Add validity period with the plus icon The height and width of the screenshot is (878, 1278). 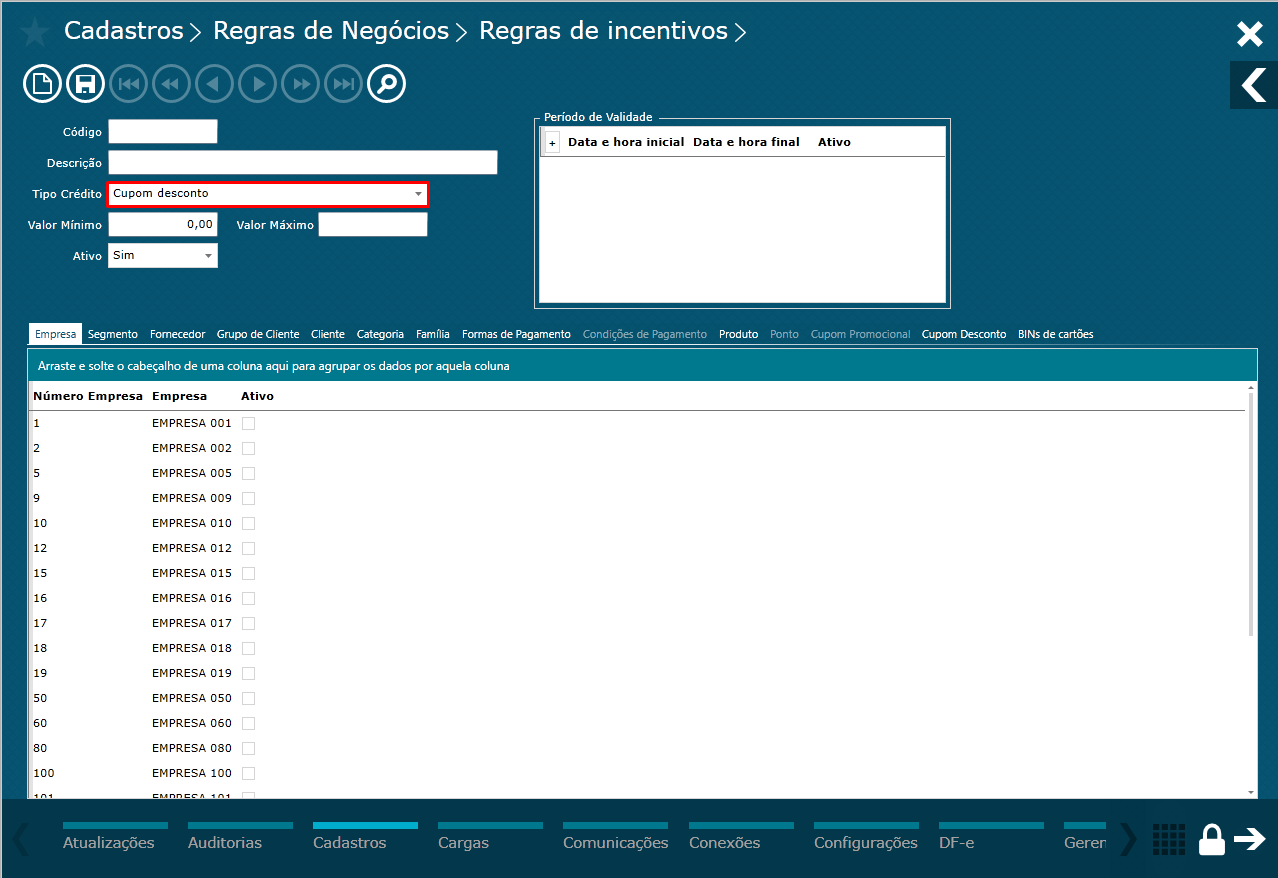click(x=553, y=143)
